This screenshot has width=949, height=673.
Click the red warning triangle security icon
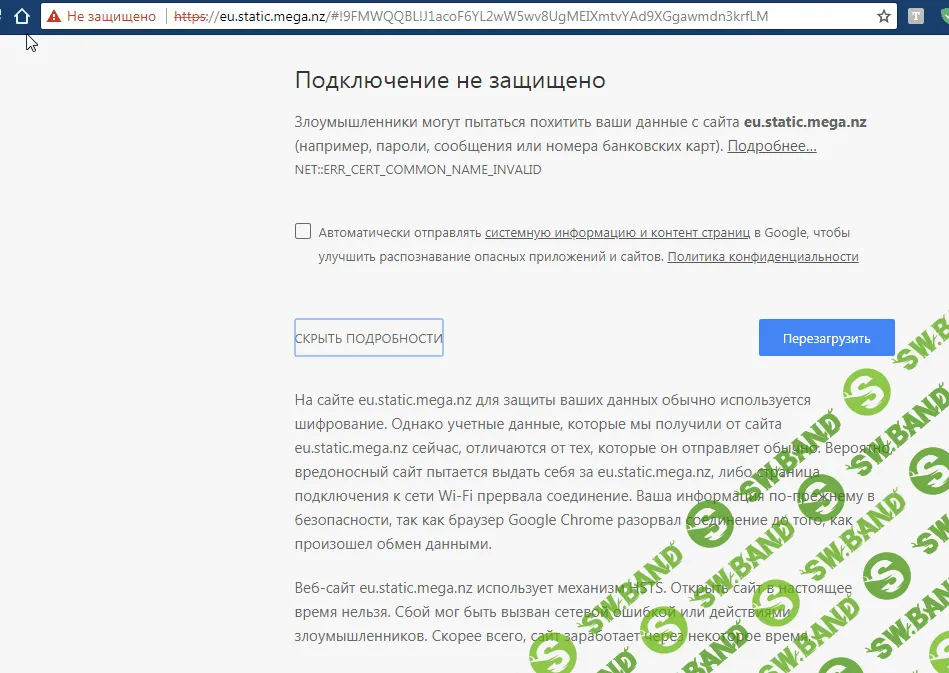[x=53, y=16]
